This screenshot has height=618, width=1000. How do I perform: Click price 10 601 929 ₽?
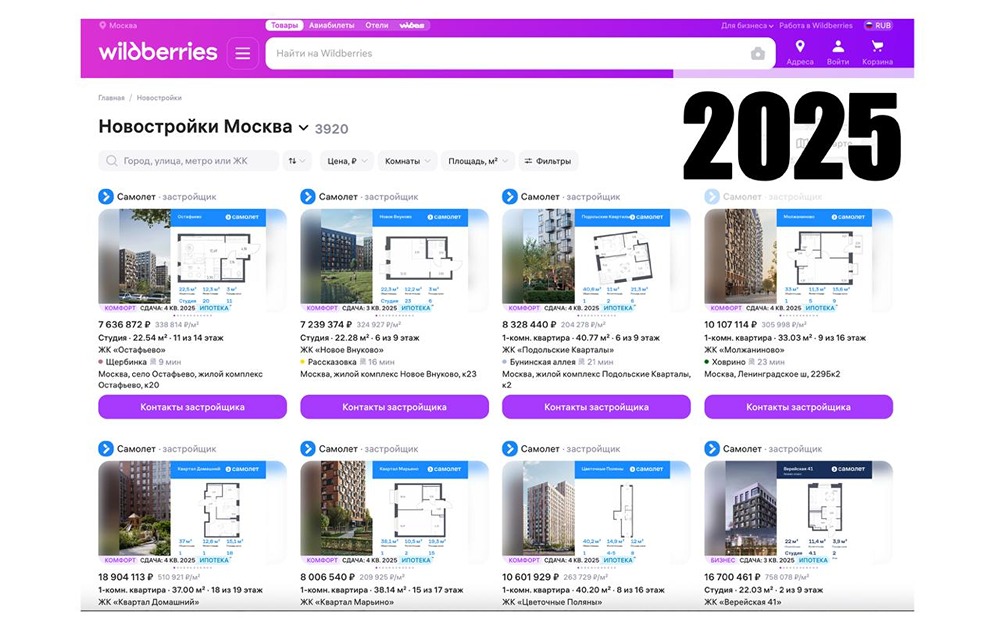(531, 577)
